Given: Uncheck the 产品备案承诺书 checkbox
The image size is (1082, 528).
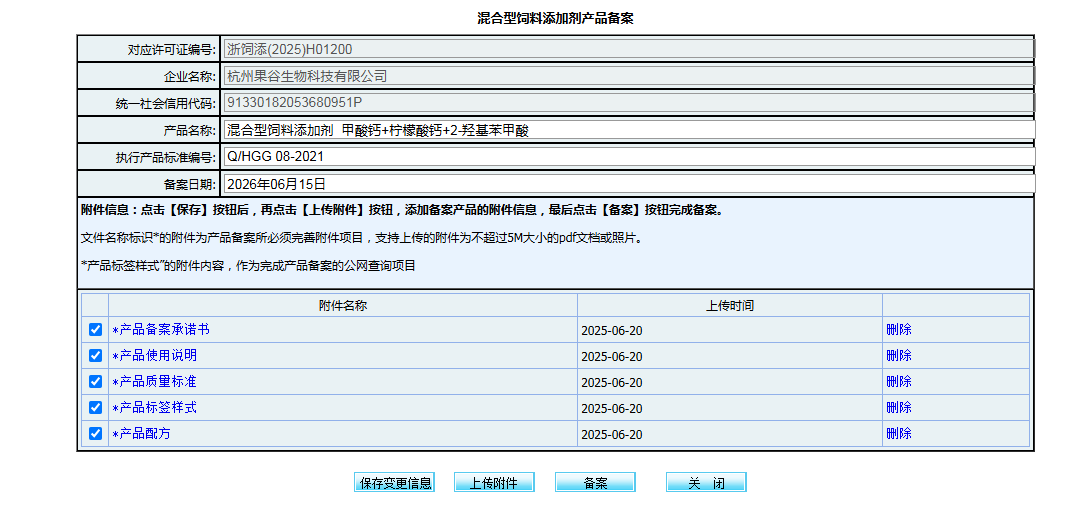Looking at the screenshot, I should pos(95,330).
